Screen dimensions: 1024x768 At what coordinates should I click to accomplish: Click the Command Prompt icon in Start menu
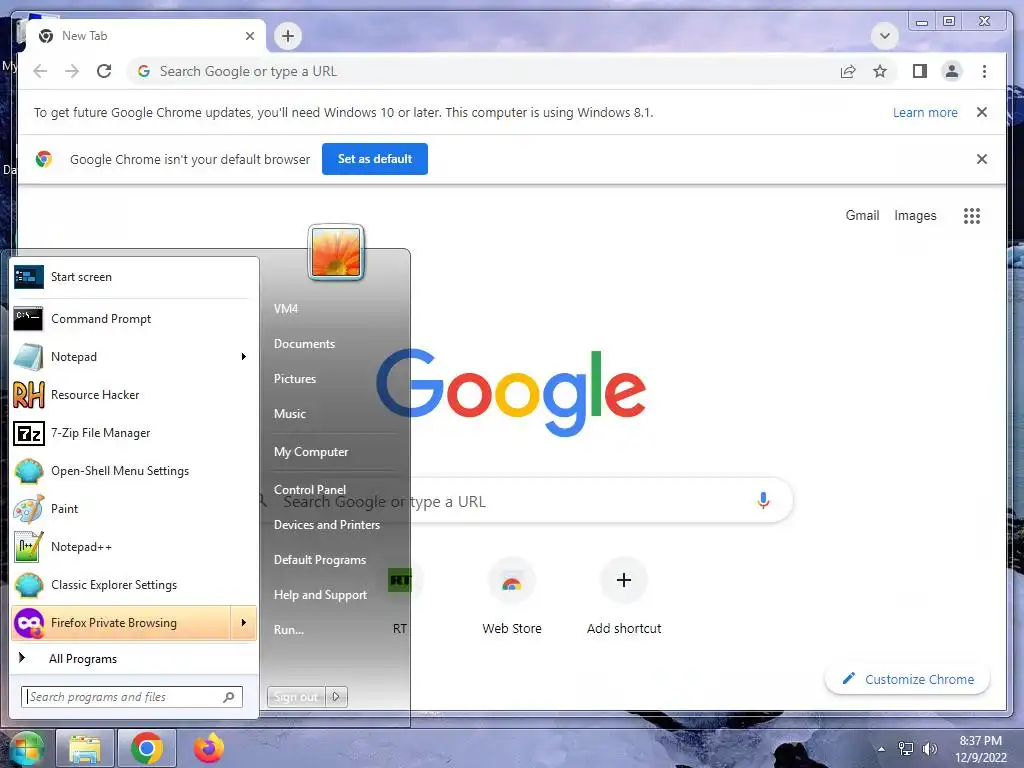28,319
